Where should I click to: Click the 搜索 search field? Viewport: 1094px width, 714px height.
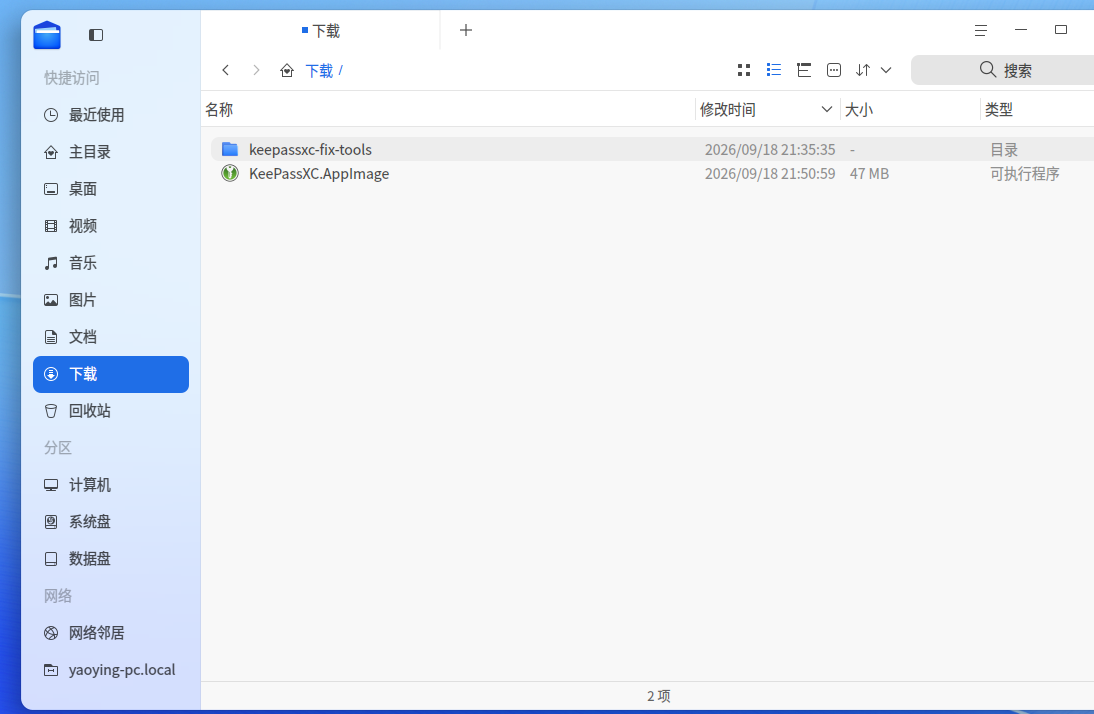1003,70
